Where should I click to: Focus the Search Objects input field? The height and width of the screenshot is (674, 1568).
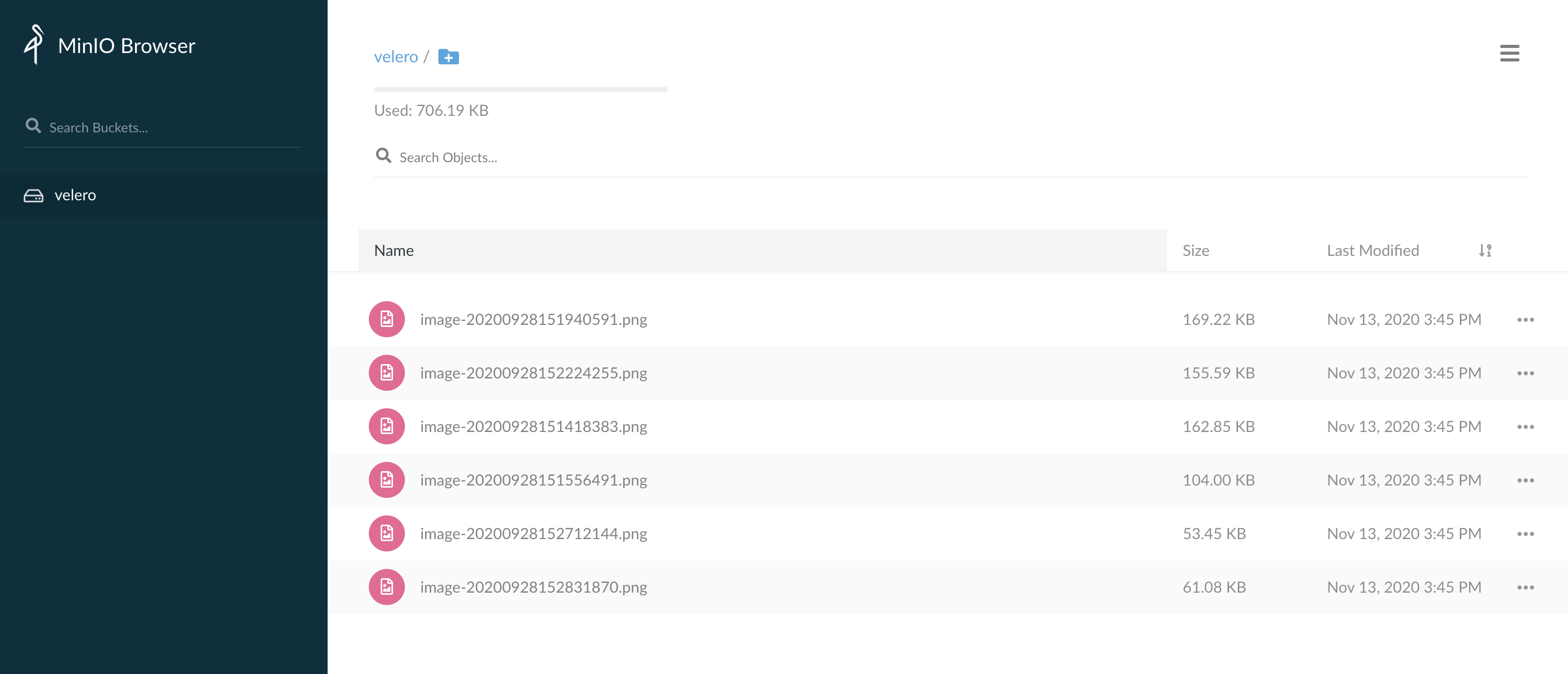click(x=950, y=157)
